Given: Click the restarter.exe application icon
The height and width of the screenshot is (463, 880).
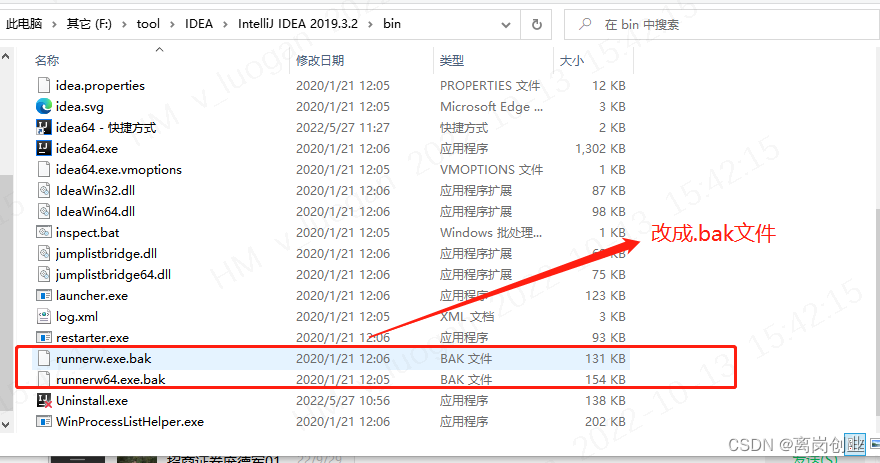Looking at the screenshot, I should [x=44, y=337].
